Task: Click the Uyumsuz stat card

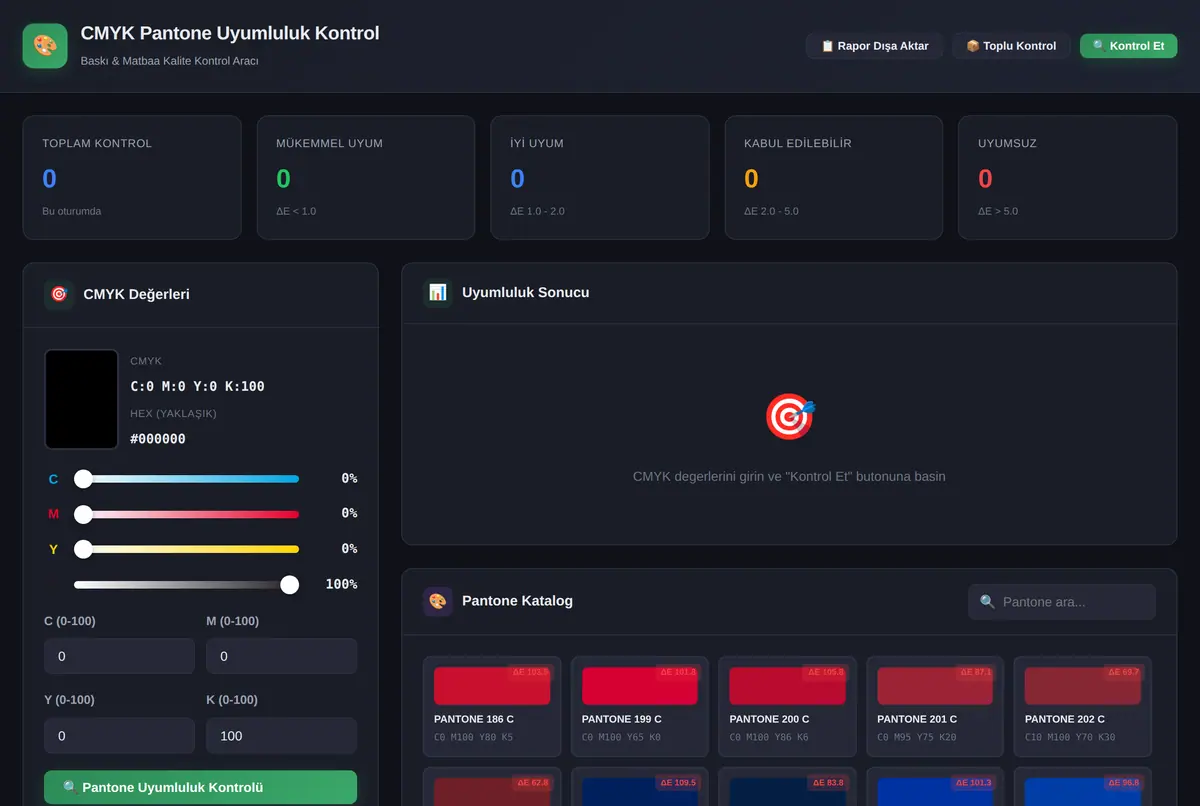Action: coord(1068,177)
